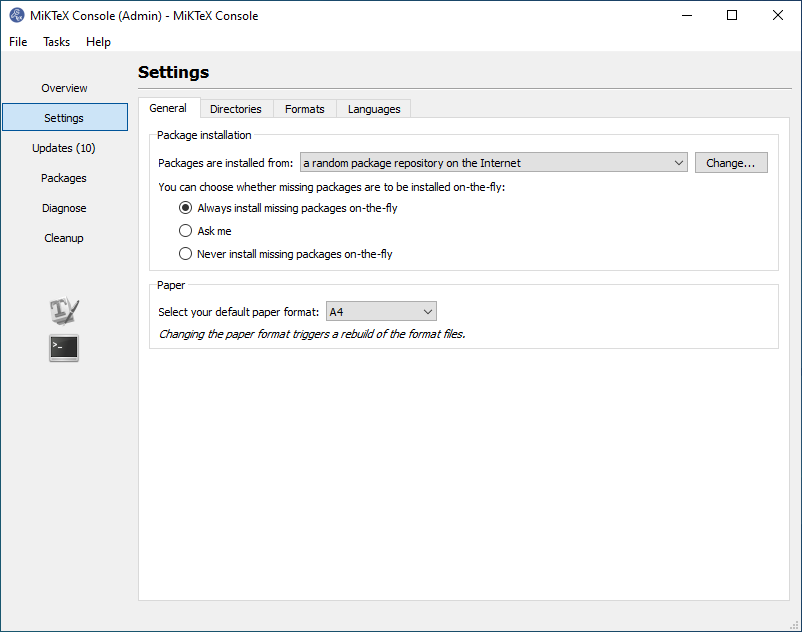Switch to the Directories tab
Screen dimensions: 802x632
click(236, 109)
